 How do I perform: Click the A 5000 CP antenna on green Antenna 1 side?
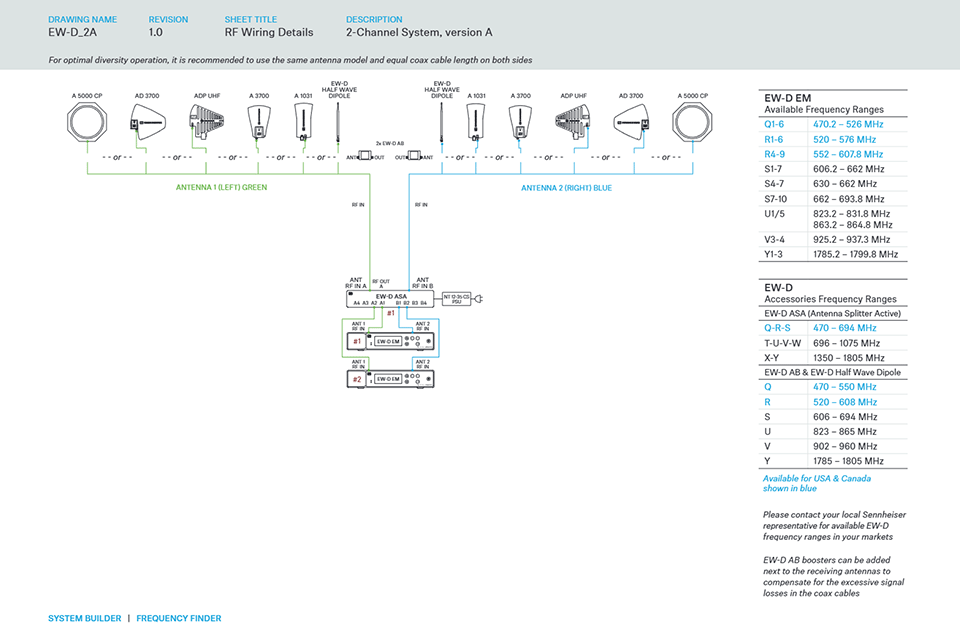[87, 121]
